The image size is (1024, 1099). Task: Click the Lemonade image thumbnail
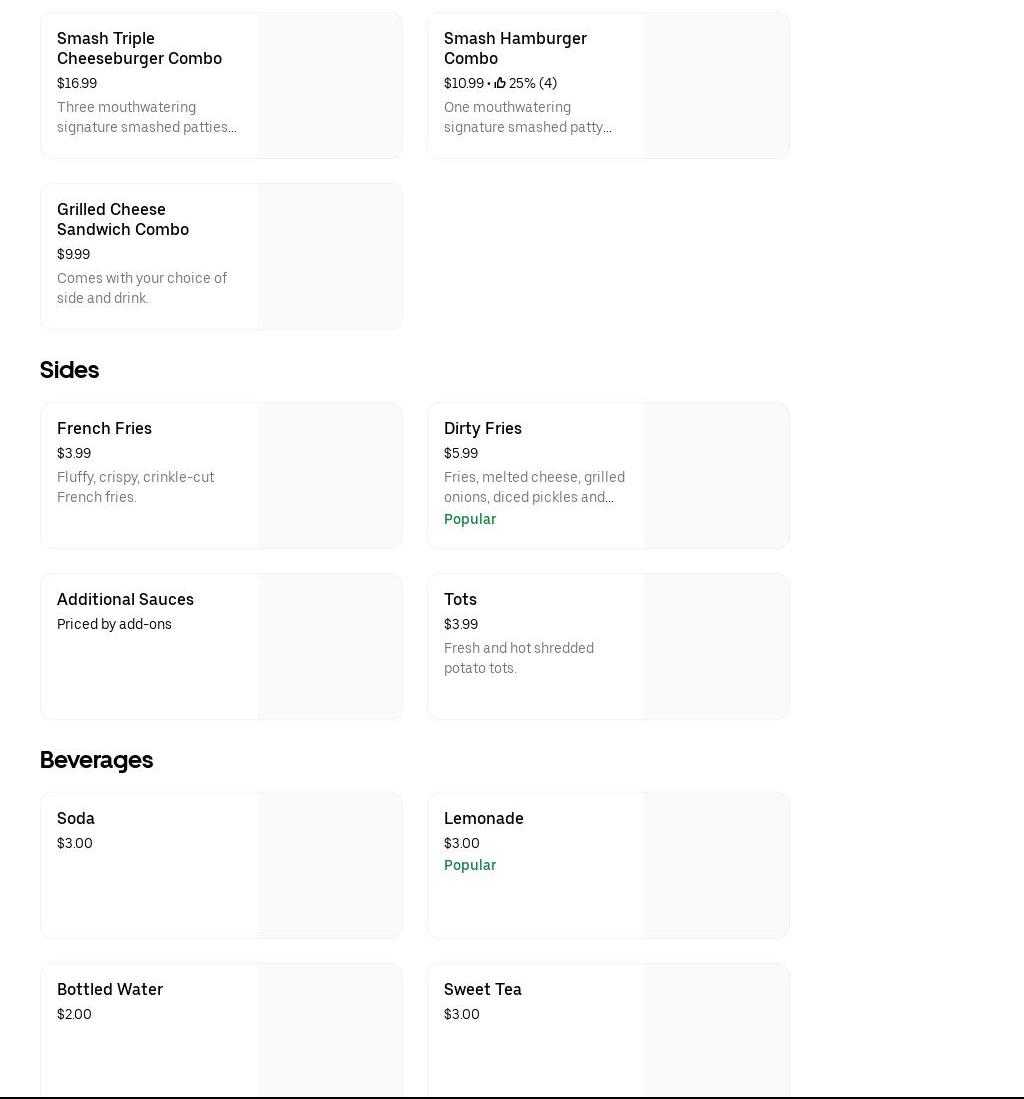(716, 866)
